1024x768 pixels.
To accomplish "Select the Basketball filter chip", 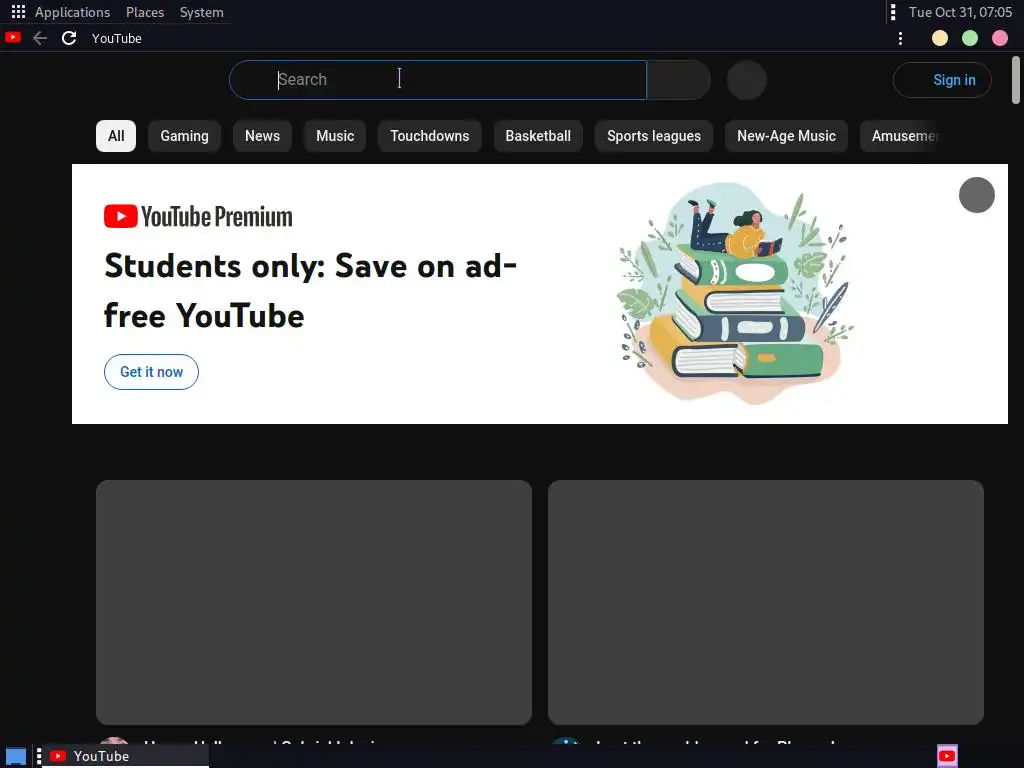I will click(537, 136).
